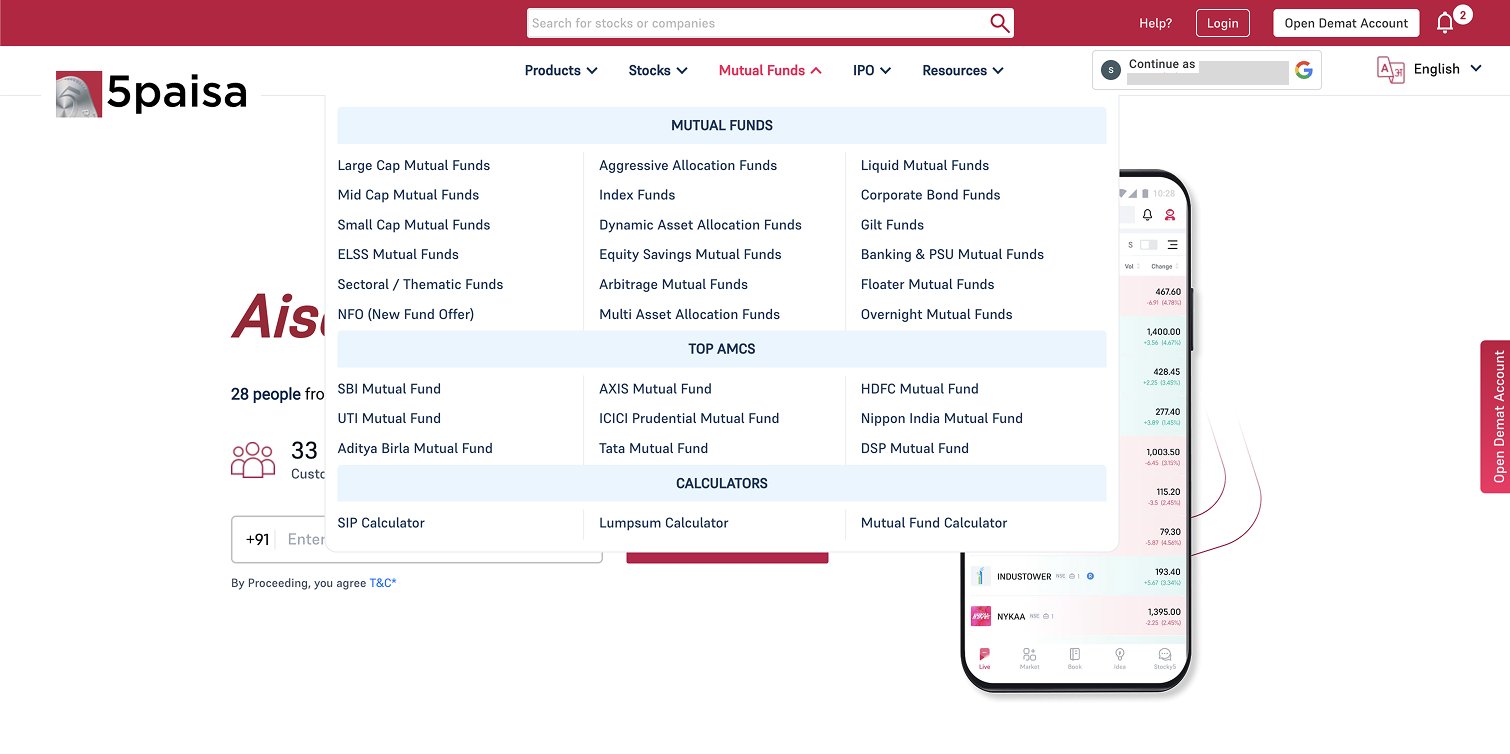Click the Google logo in Continue as

[x=1303, y=70]
